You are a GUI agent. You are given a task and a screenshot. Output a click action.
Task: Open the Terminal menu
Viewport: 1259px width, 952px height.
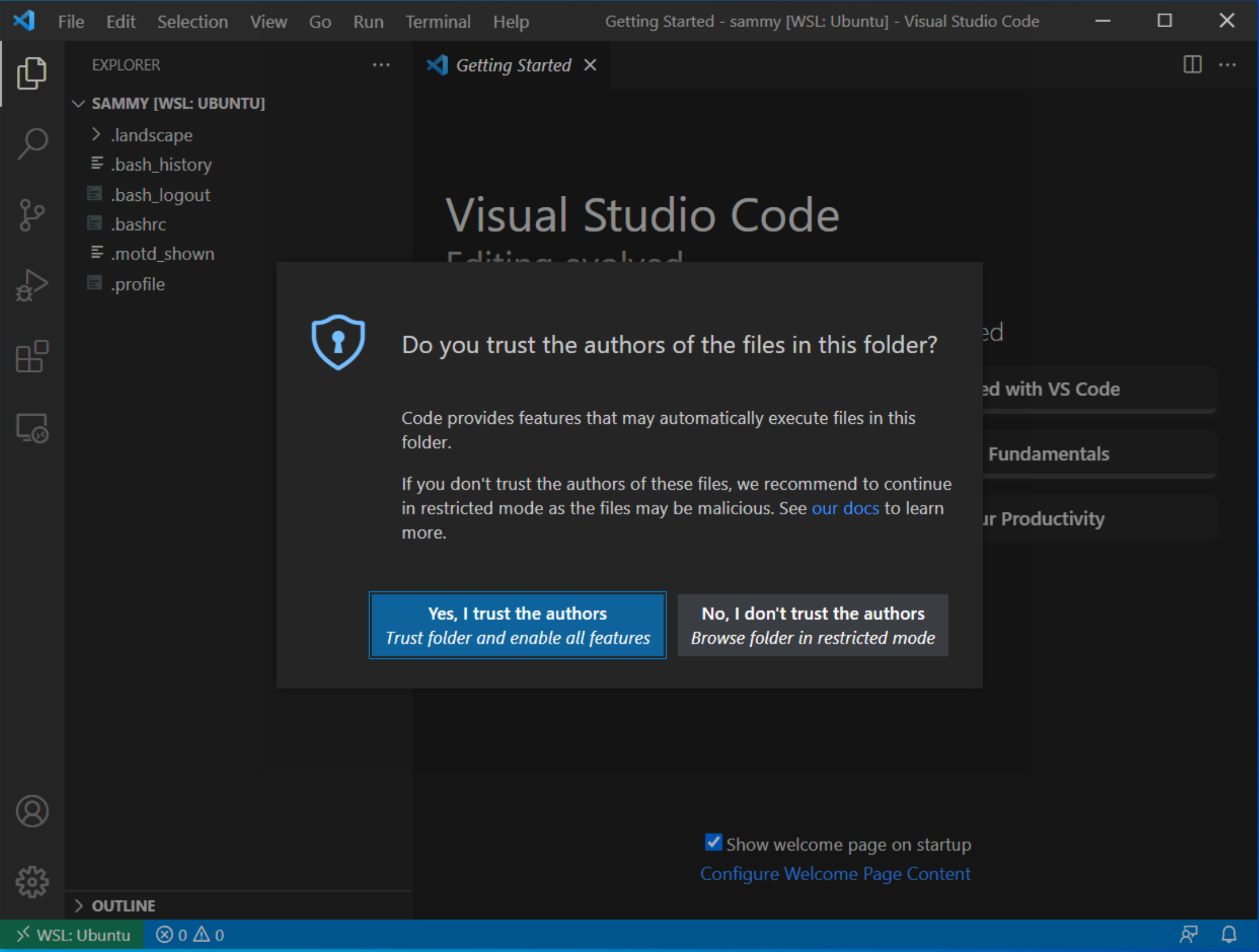pos(438,21)
